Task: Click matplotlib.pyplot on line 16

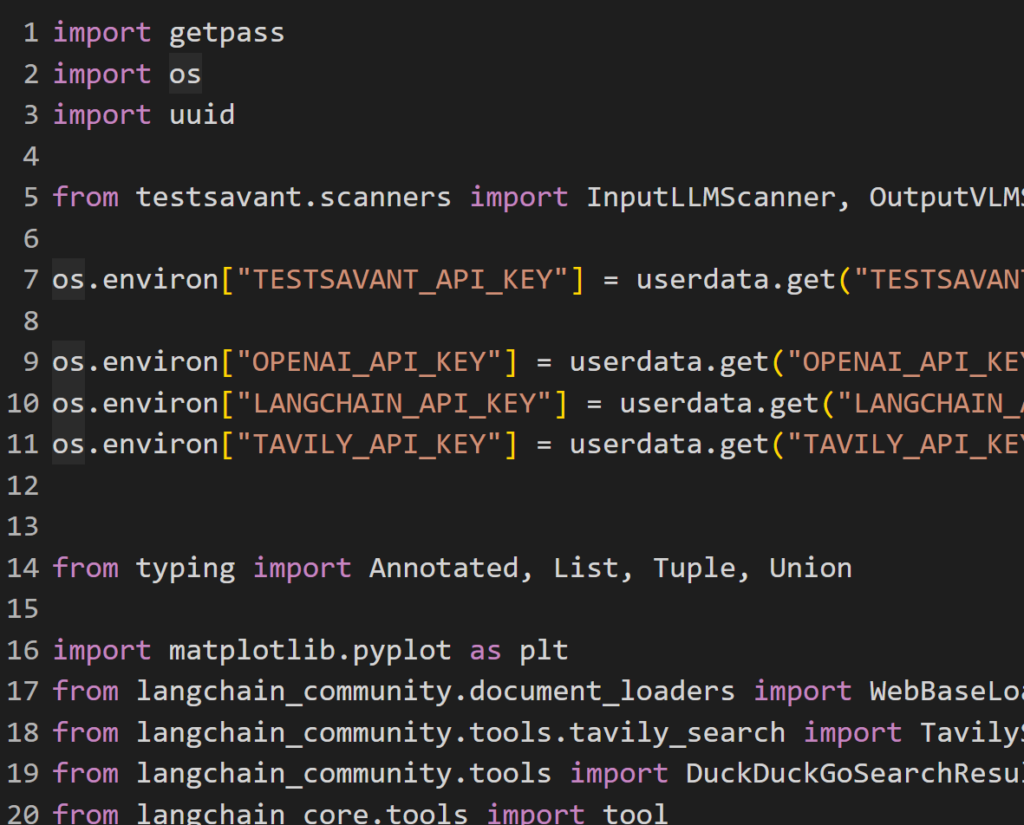Action: (x=310, y=650)
